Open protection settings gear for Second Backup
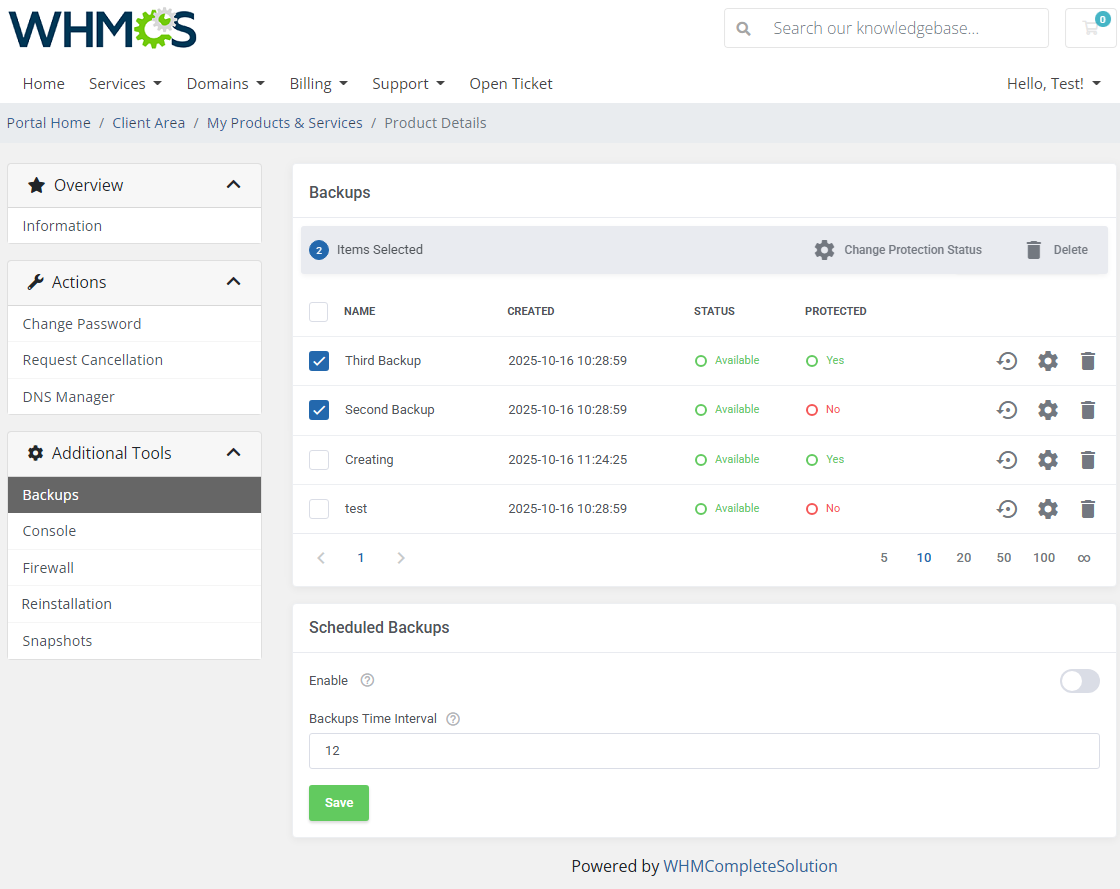Image resolution: width=1120 pixels, height=889 pixels. point(1047,410)
